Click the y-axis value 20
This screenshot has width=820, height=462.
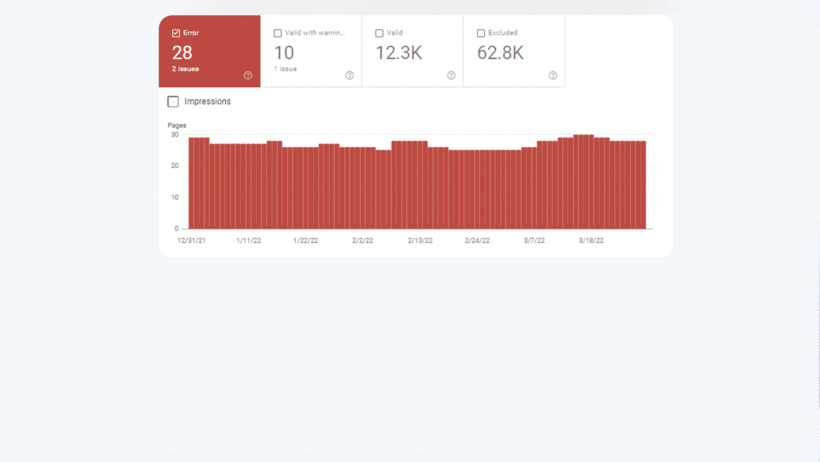[x=175, y=166]
